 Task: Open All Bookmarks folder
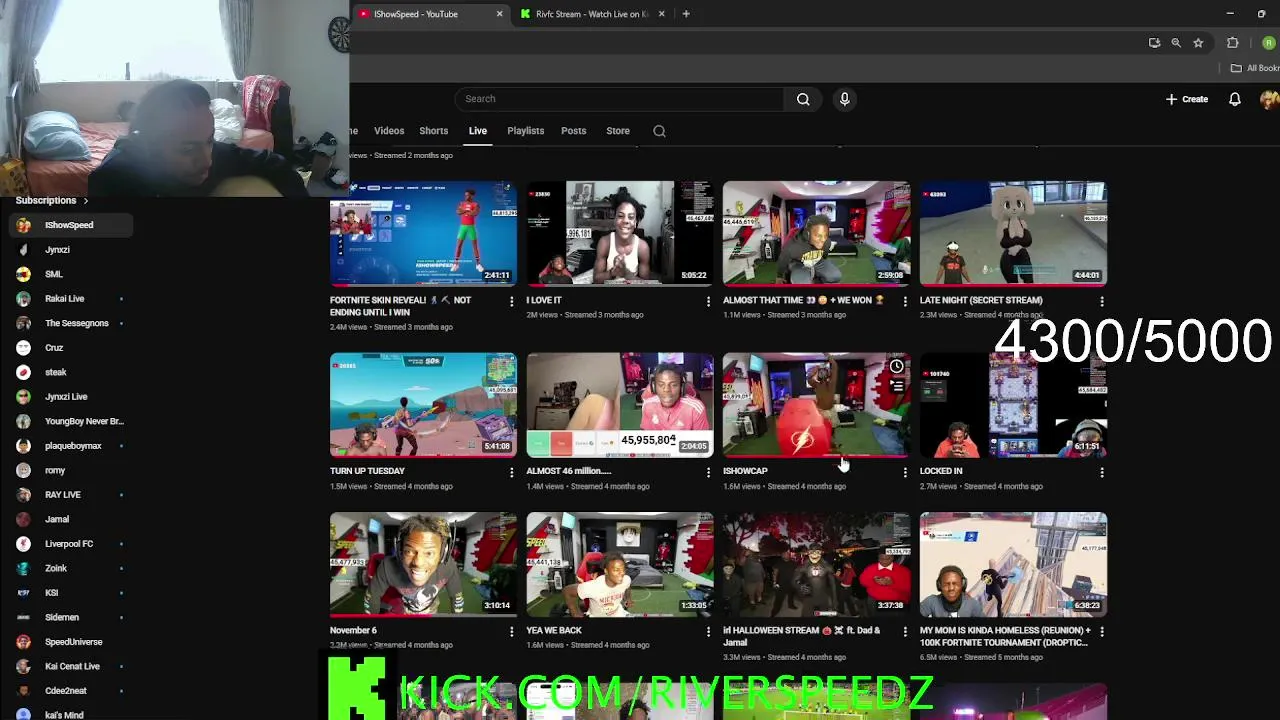[x=1255, y=68]
